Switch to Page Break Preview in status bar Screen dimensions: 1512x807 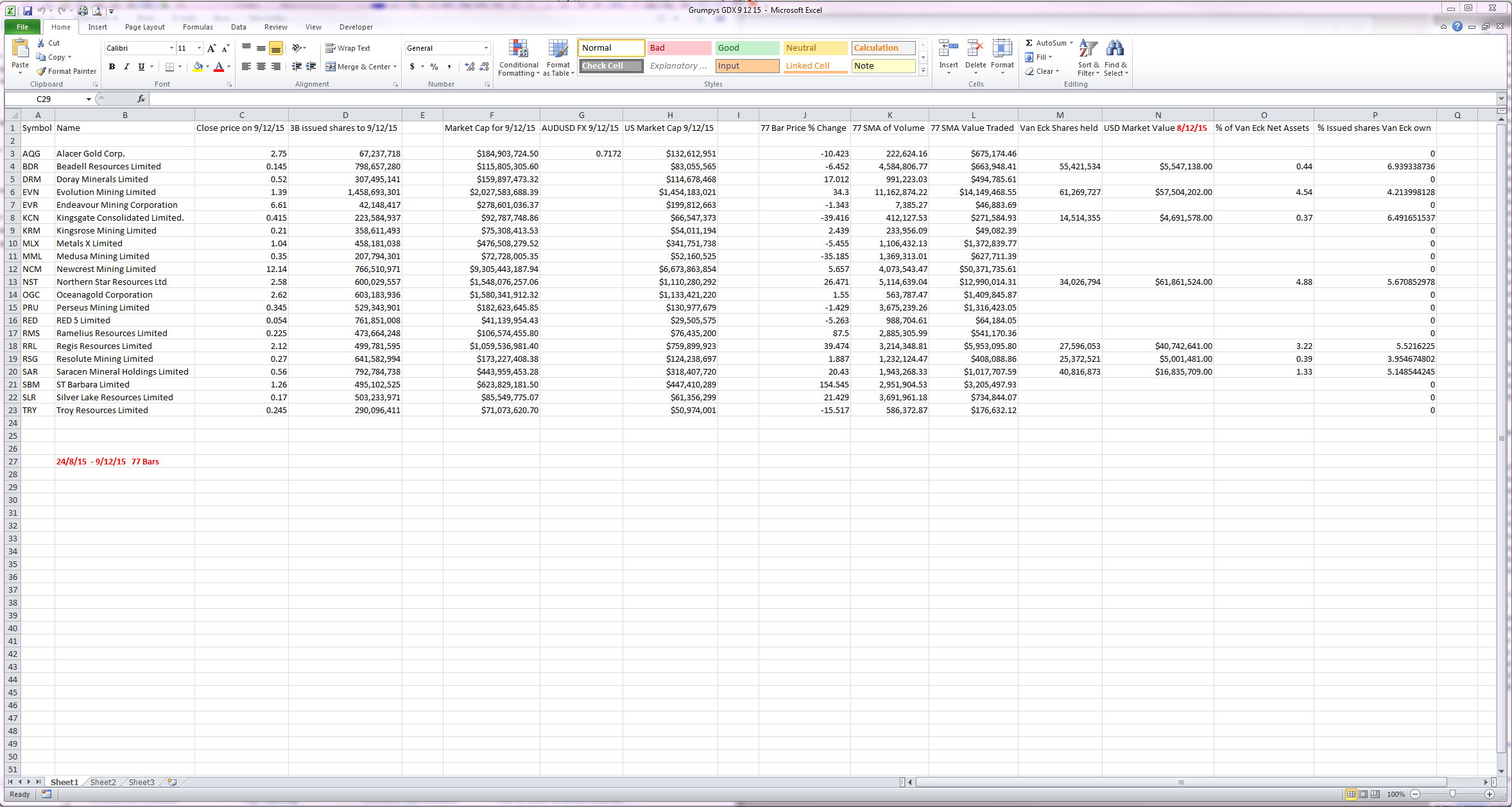(1375, 794)
